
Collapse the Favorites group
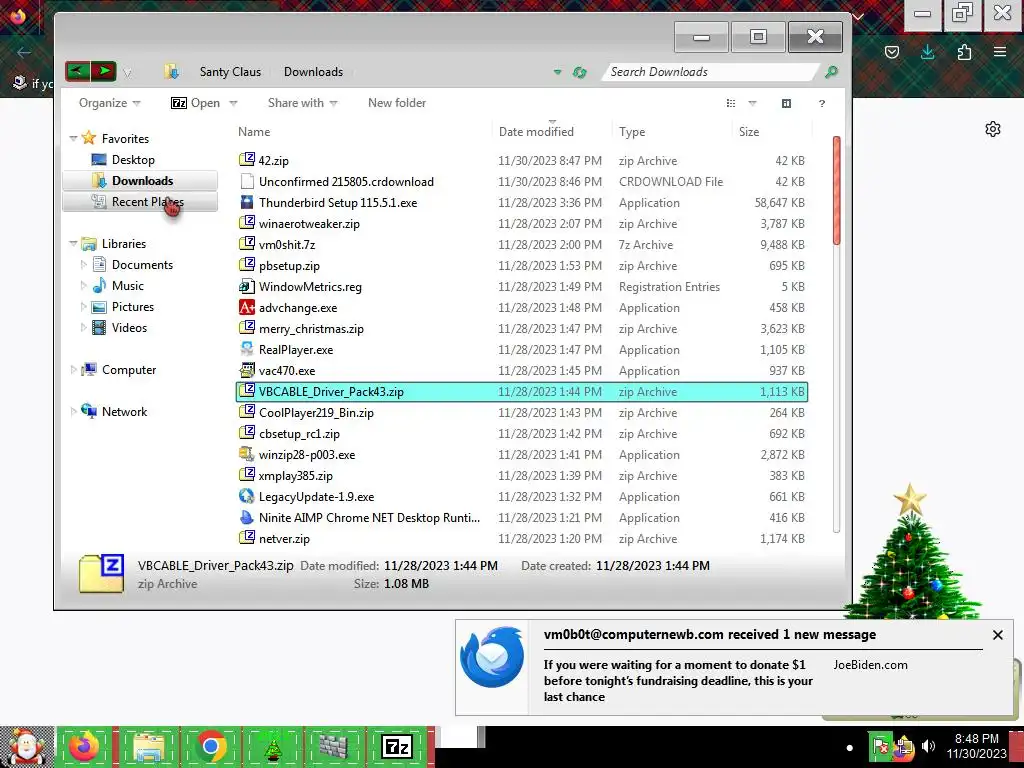click(x=73, y=138)
